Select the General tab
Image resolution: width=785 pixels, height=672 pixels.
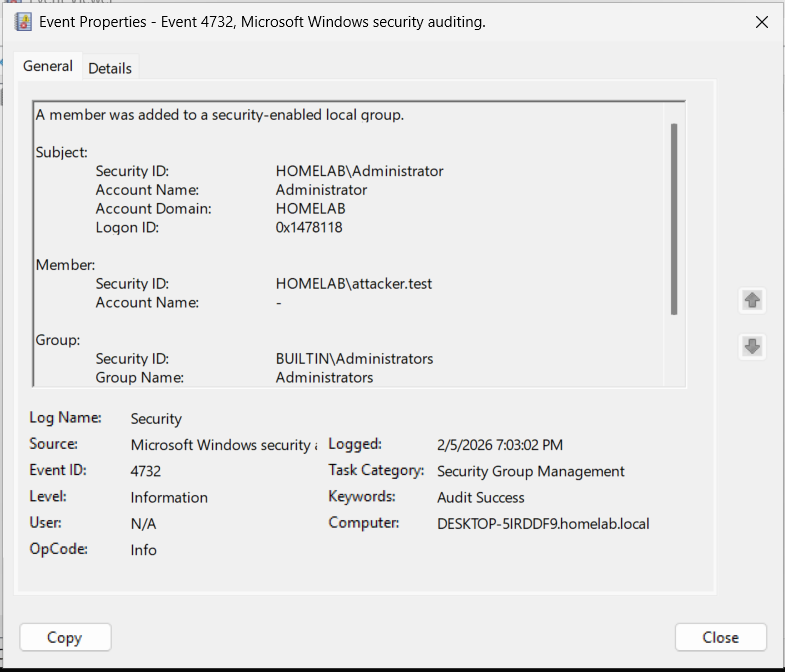[x=48, y=66]
